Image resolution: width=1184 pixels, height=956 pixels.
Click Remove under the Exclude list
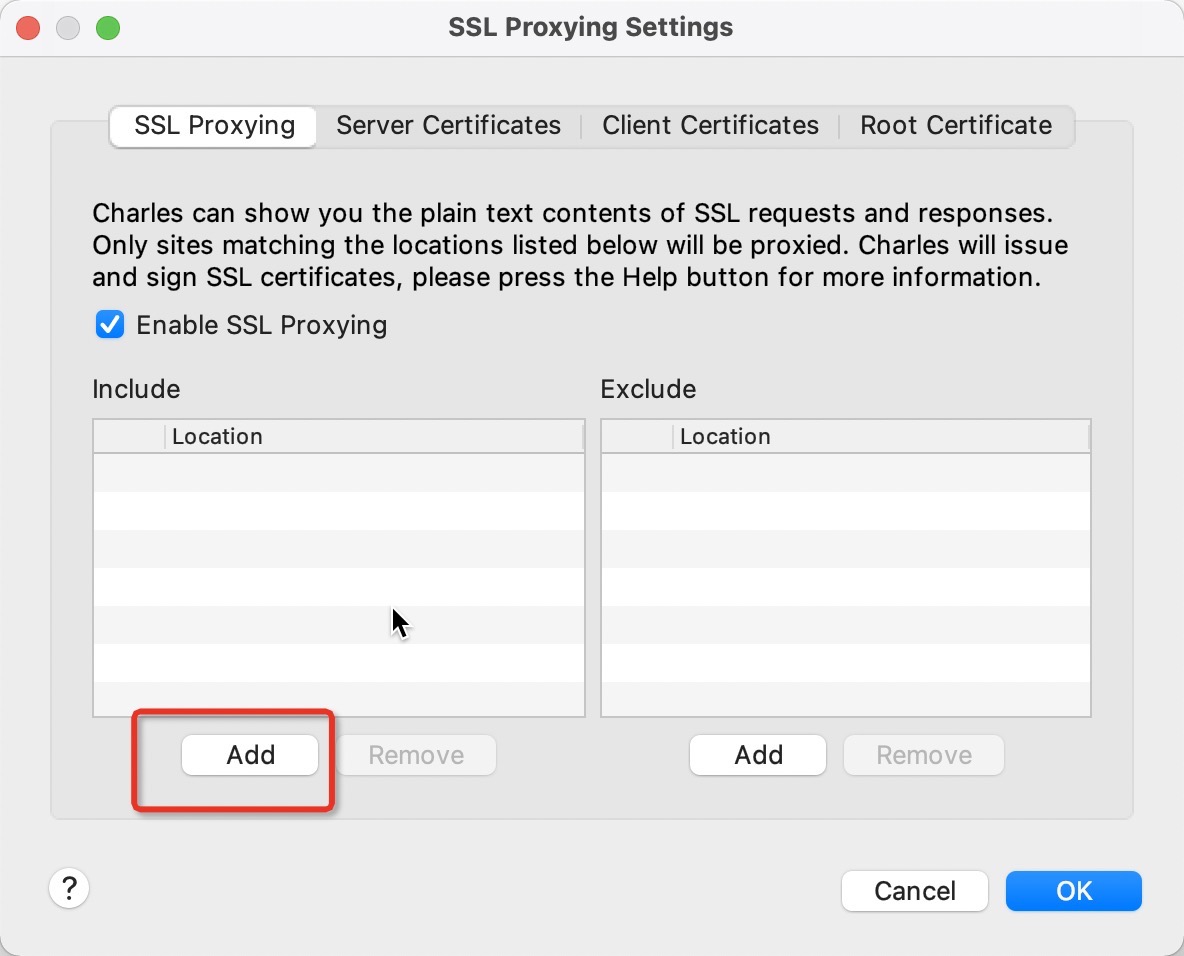pyautogui.click(x=923, y=755)
